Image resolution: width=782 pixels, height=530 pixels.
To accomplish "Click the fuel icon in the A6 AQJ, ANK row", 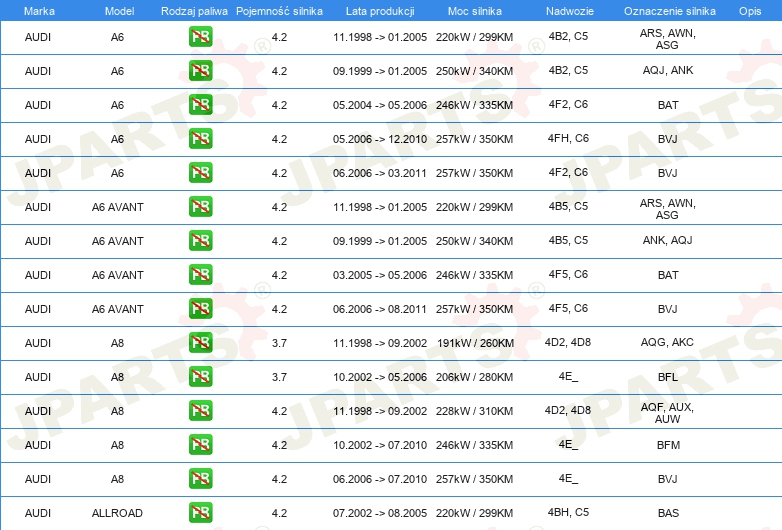I will (x=200, y=71).
